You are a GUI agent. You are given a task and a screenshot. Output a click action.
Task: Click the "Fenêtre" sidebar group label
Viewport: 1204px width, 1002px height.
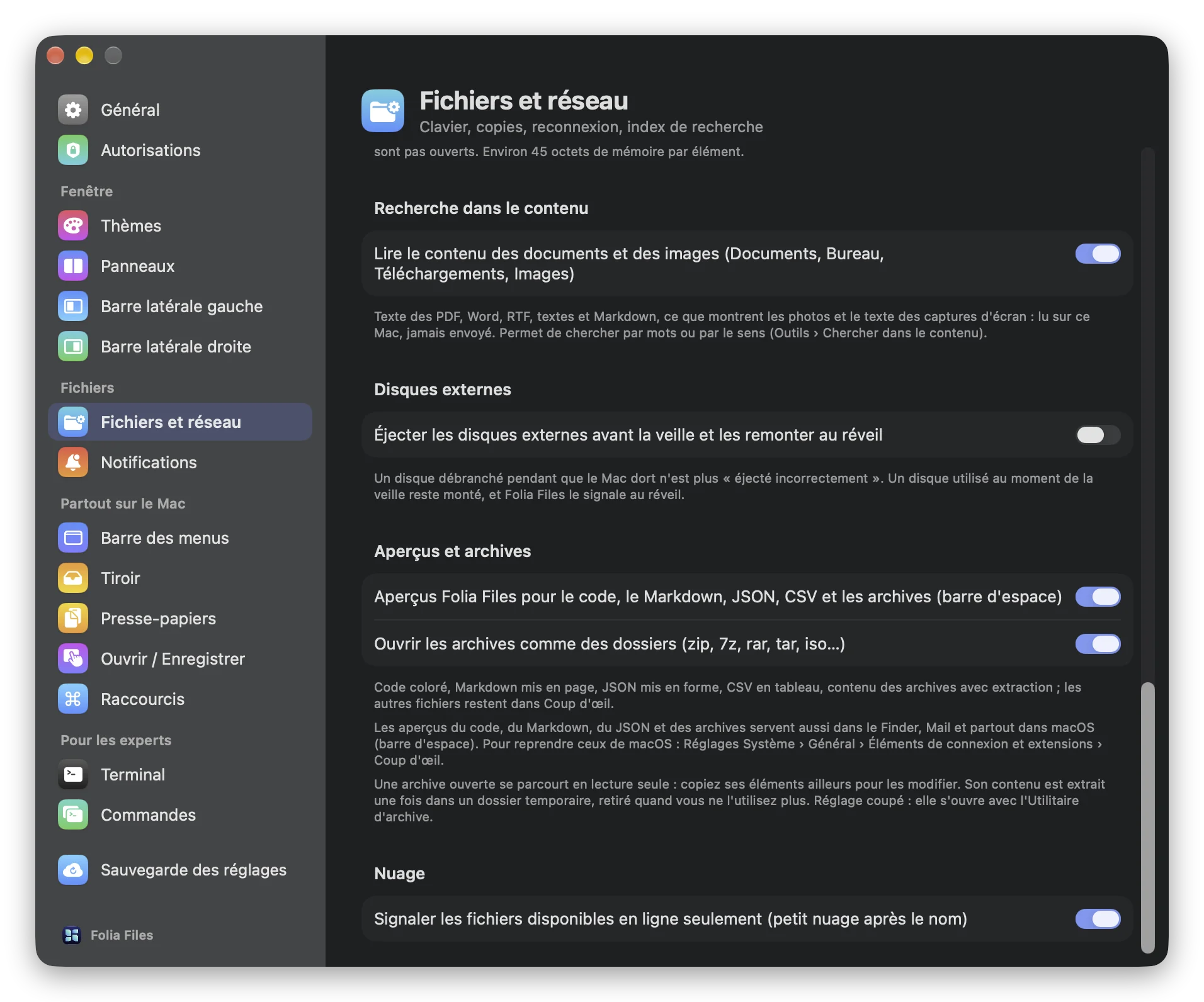[x=87, y=191]
